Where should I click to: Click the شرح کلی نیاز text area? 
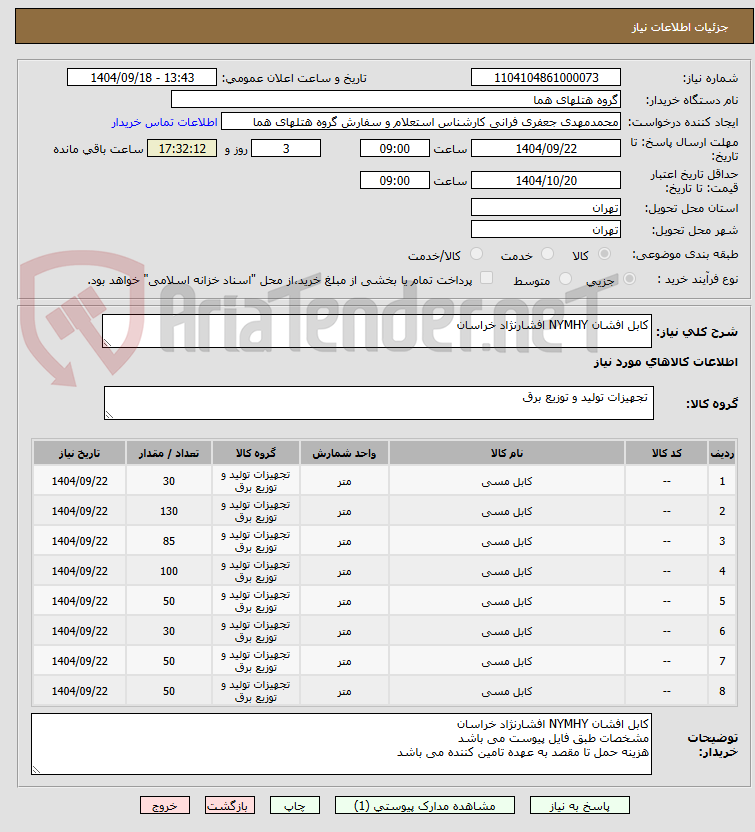click(377, 331)
